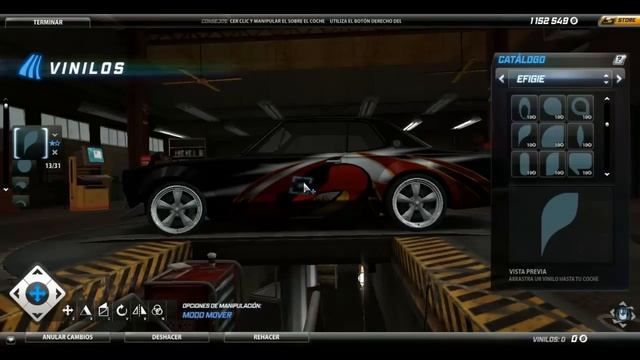The width and height of the screenshot is (640, 360).
Task: Click the VINILOS: 0 cost readout
Action: pos(549,339)
